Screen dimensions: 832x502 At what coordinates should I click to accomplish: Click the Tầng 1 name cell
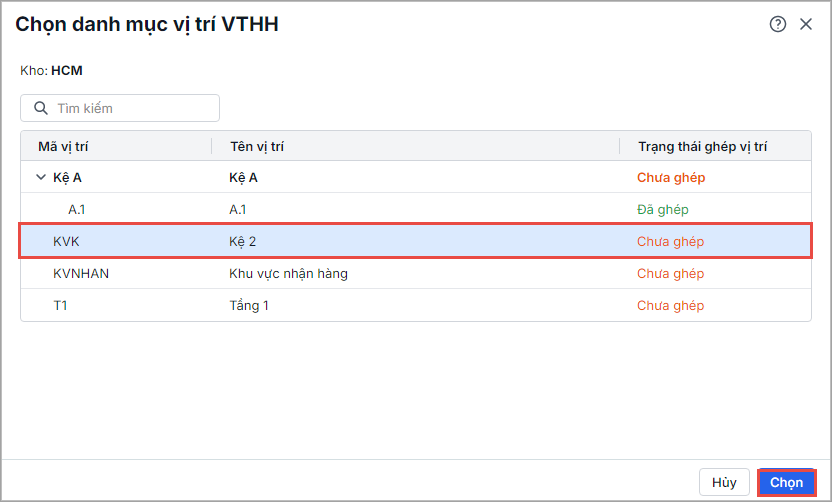pyautogui.click(x=249, y=306)
